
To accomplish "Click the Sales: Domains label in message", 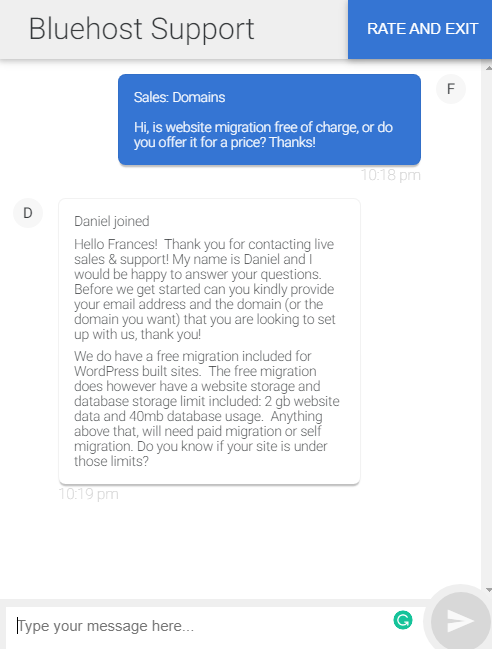I will click(179, 97).
